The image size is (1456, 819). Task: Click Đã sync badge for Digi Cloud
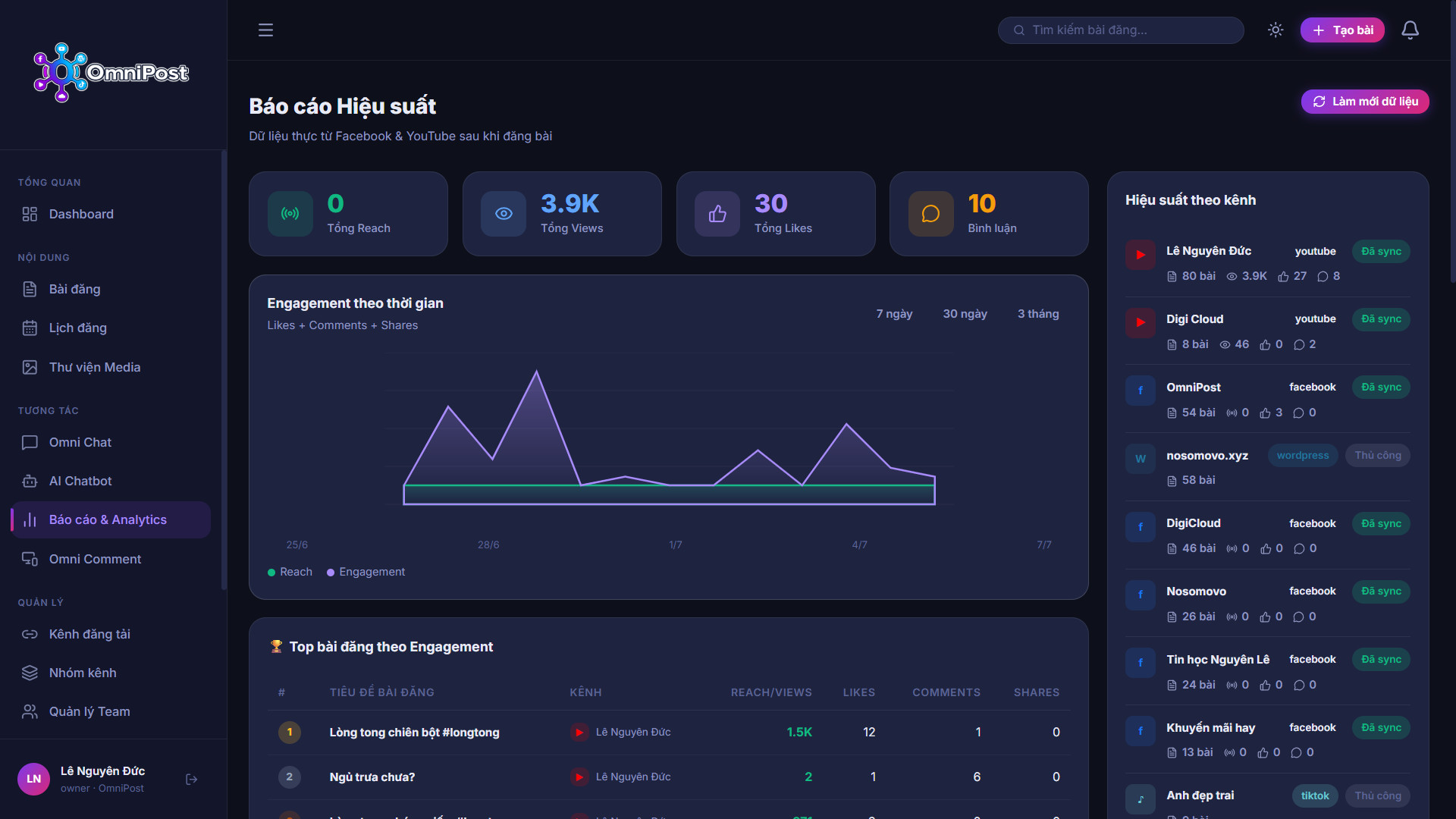pos(1381,319)
